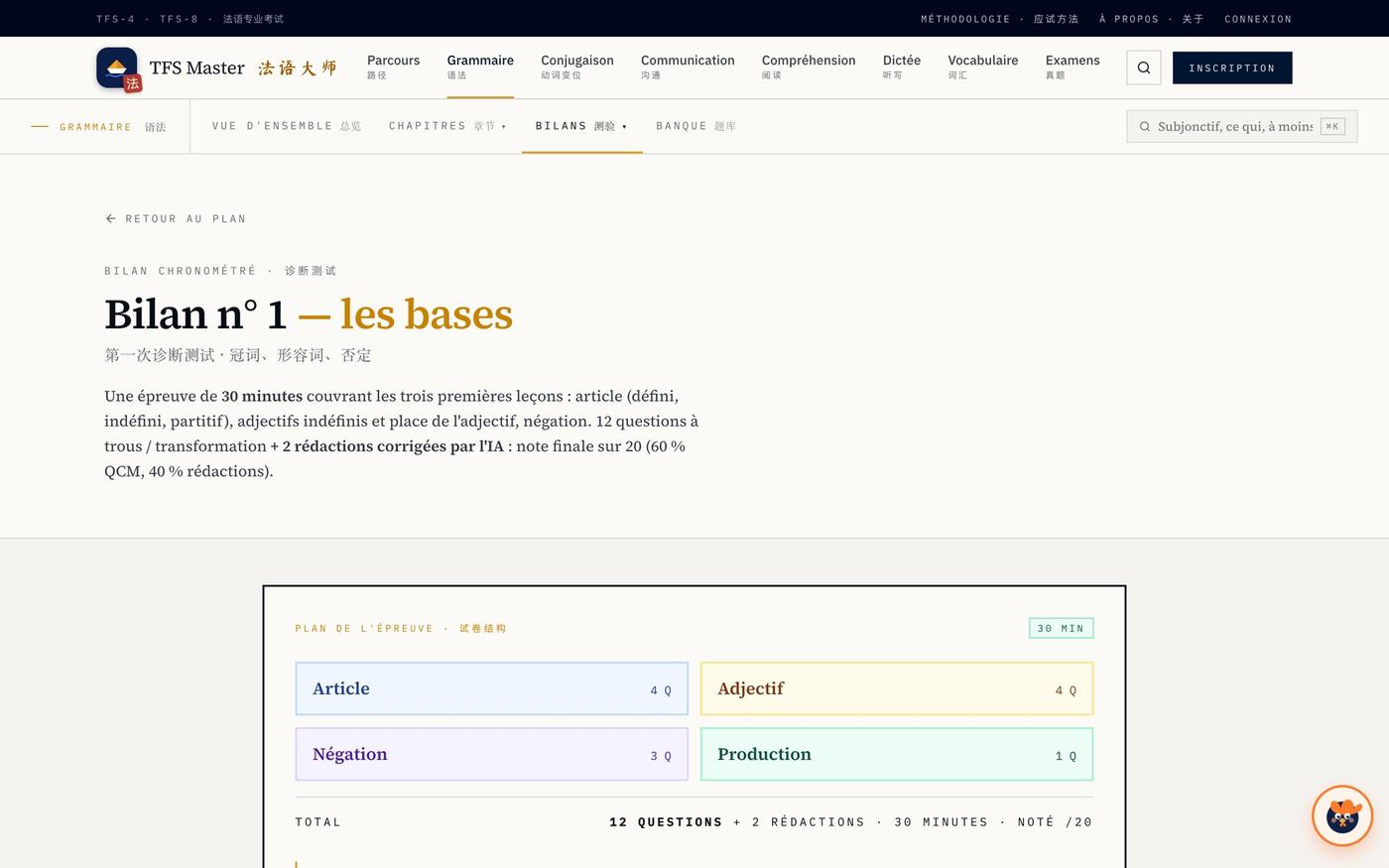This screenshot has height=868, width=1389.
Task: Click the Plan de l'épreuve · 试卷结构 label
Action: click(x=401, y=628)
